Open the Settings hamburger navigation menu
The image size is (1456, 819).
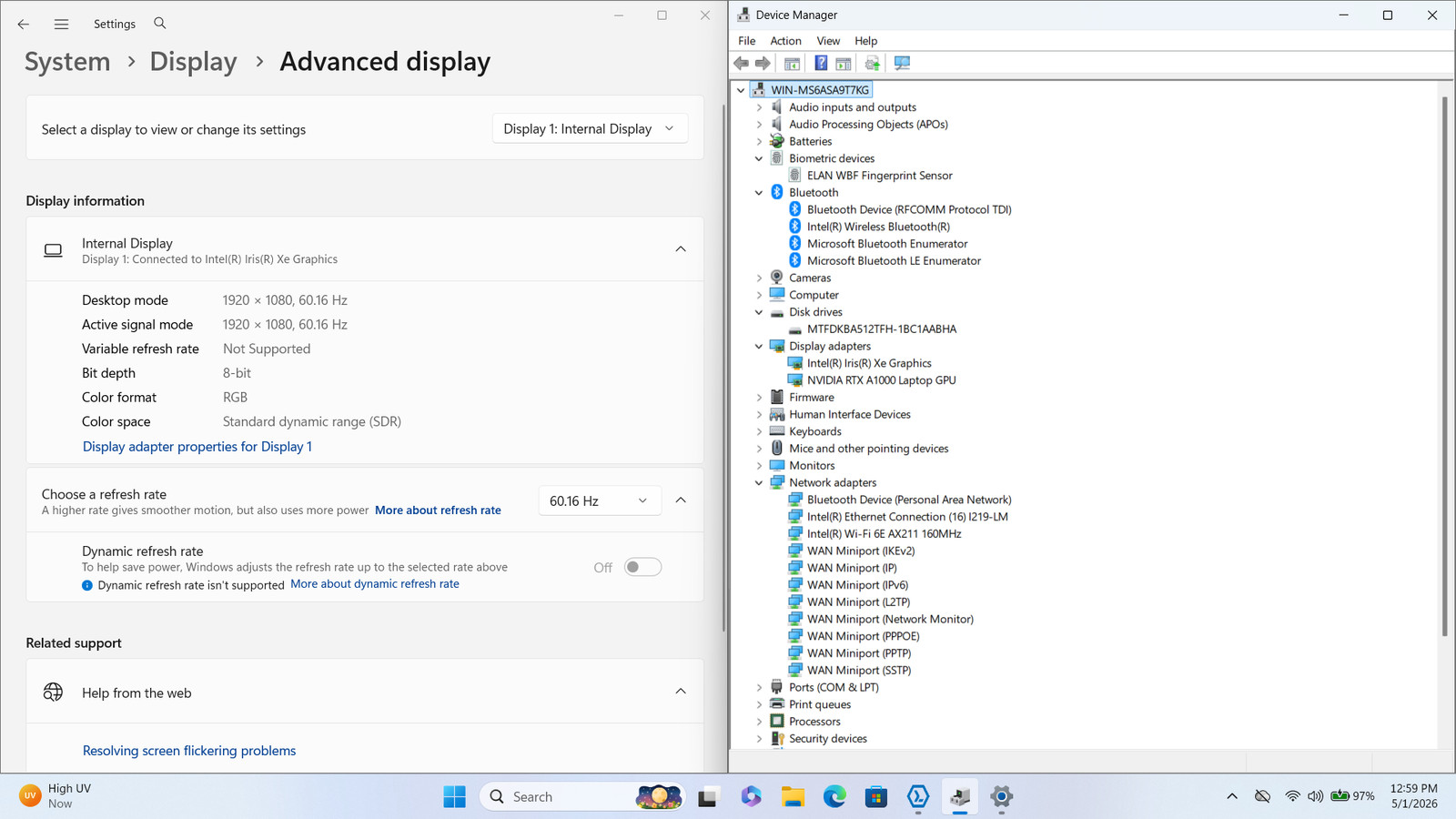(x=61, y=25)
